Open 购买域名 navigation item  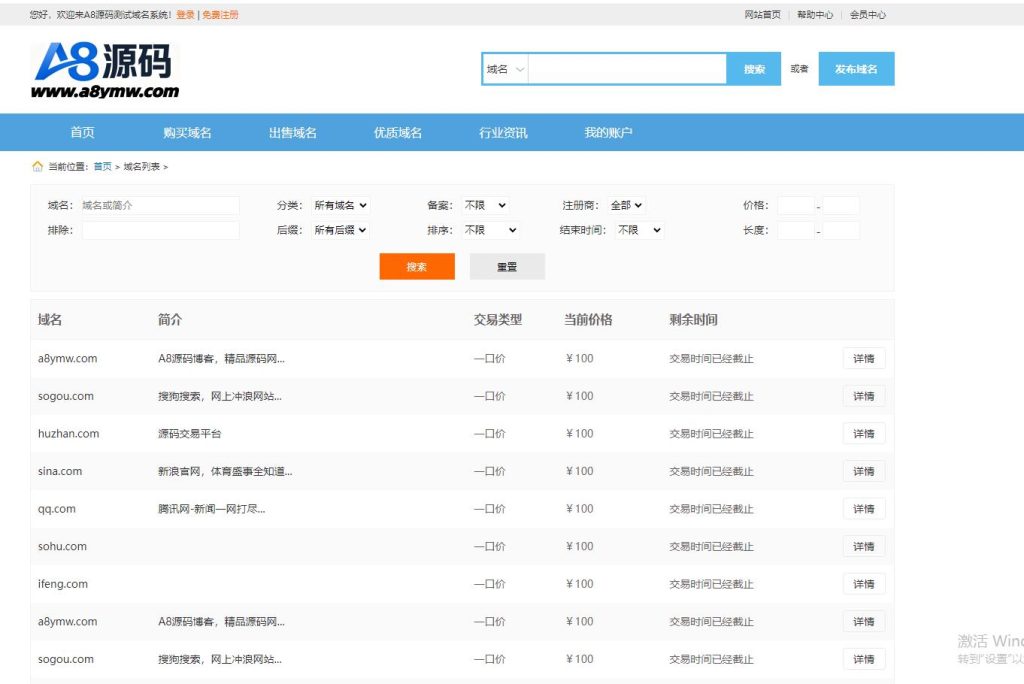click(187, 133)
